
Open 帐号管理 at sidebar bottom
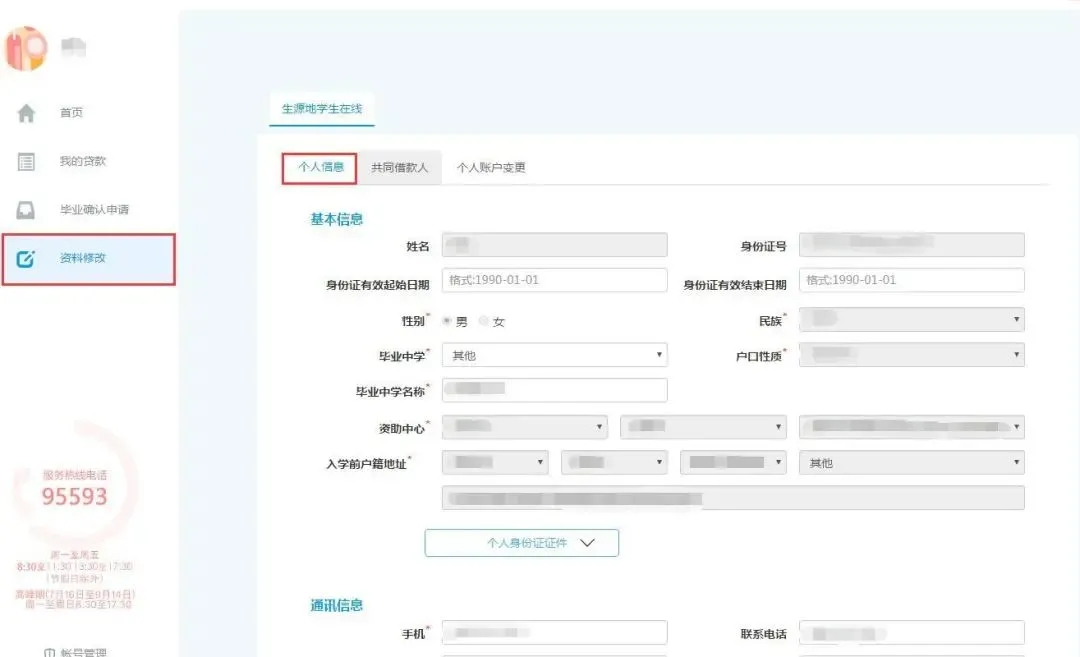coord(83,652)
